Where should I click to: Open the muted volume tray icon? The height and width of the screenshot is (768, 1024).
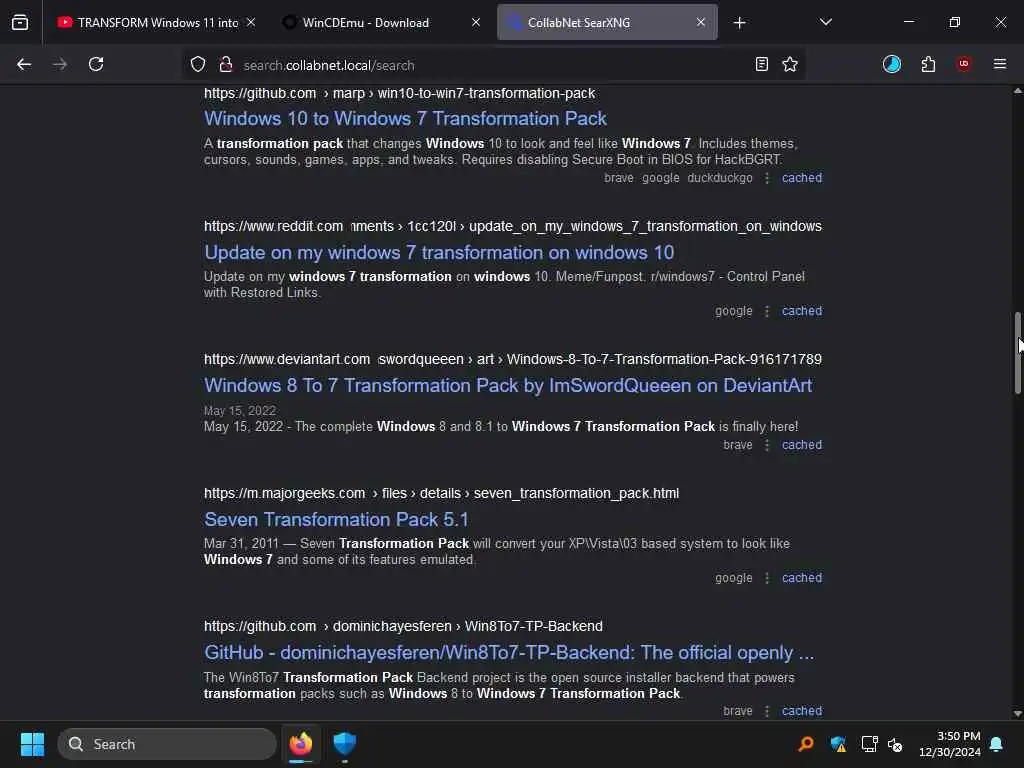tap(895, 744)
